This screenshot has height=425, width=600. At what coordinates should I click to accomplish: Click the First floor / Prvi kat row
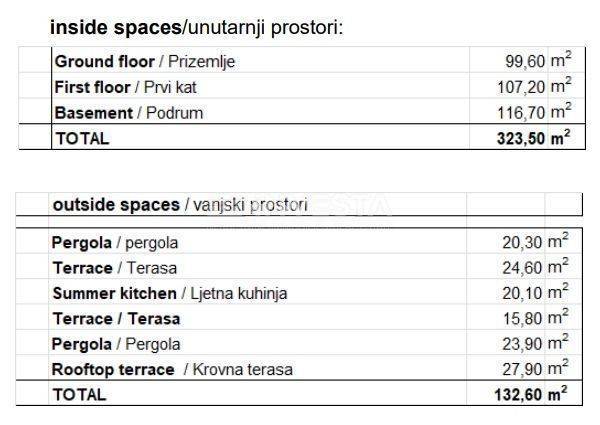[x=302, y=87]
